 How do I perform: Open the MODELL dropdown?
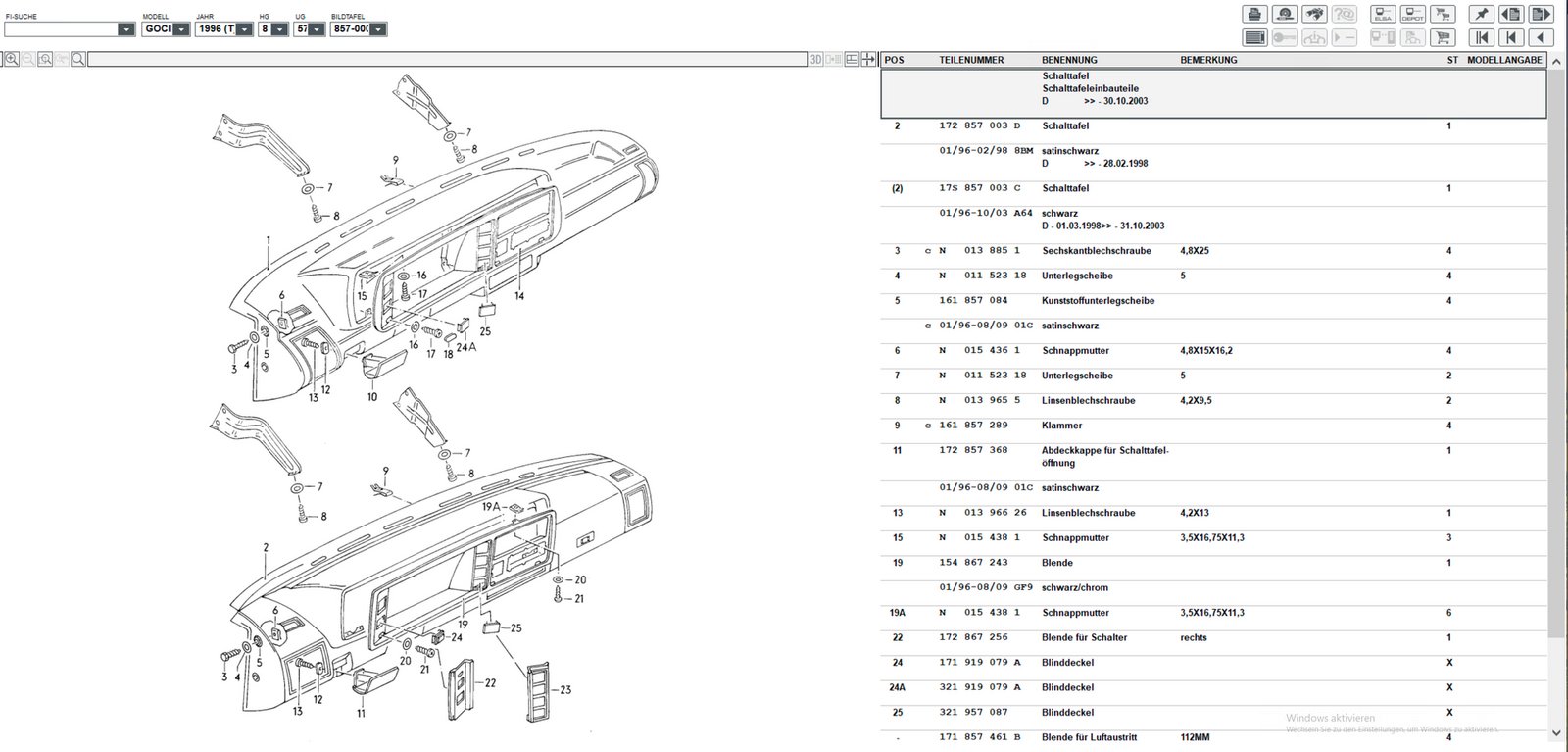coord(181,29)
